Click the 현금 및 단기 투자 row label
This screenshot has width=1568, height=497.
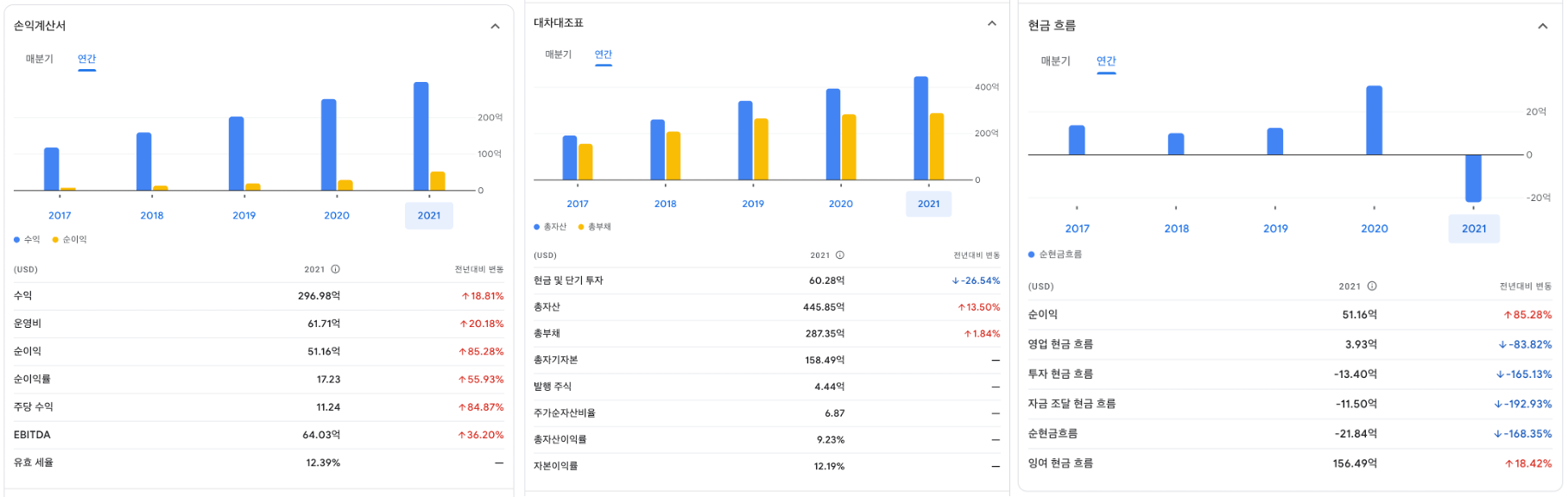(x=569, y=280)
